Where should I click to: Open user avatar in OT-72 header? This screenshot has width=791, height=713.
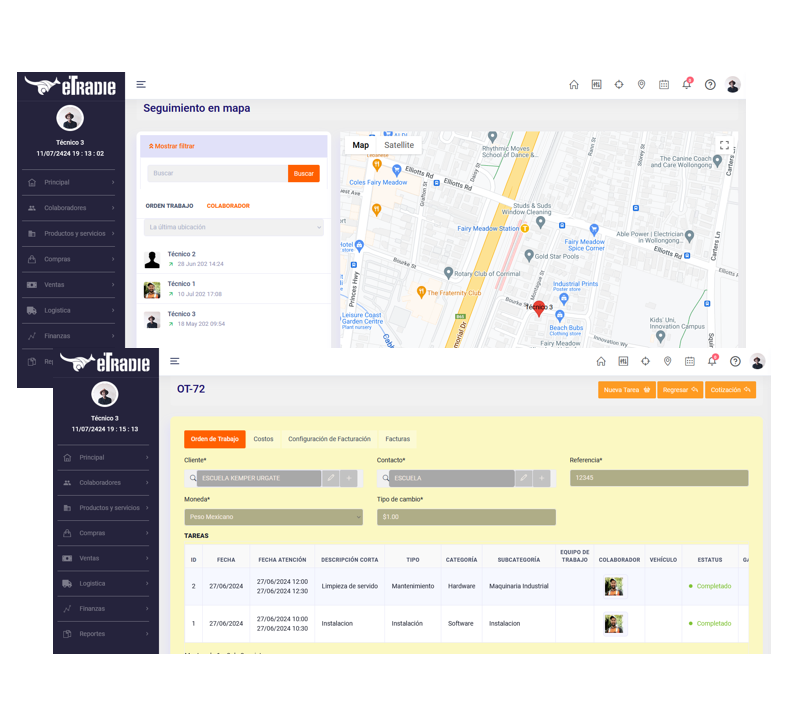757,361
